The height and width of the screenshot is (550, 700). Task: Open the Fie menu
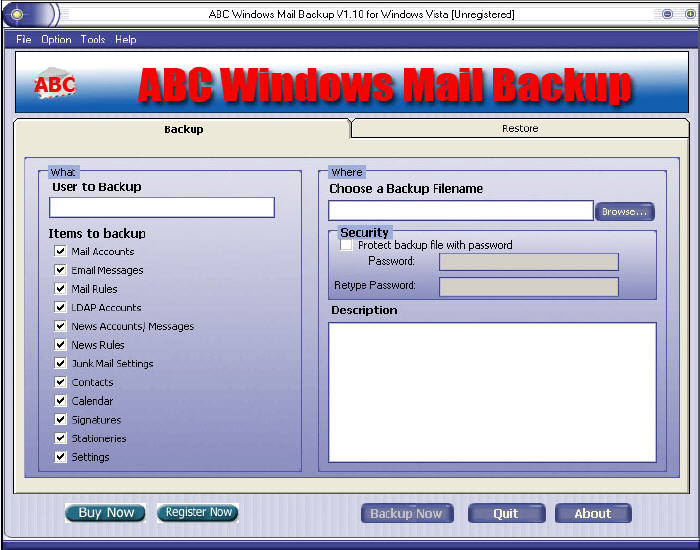pos(24,39)
